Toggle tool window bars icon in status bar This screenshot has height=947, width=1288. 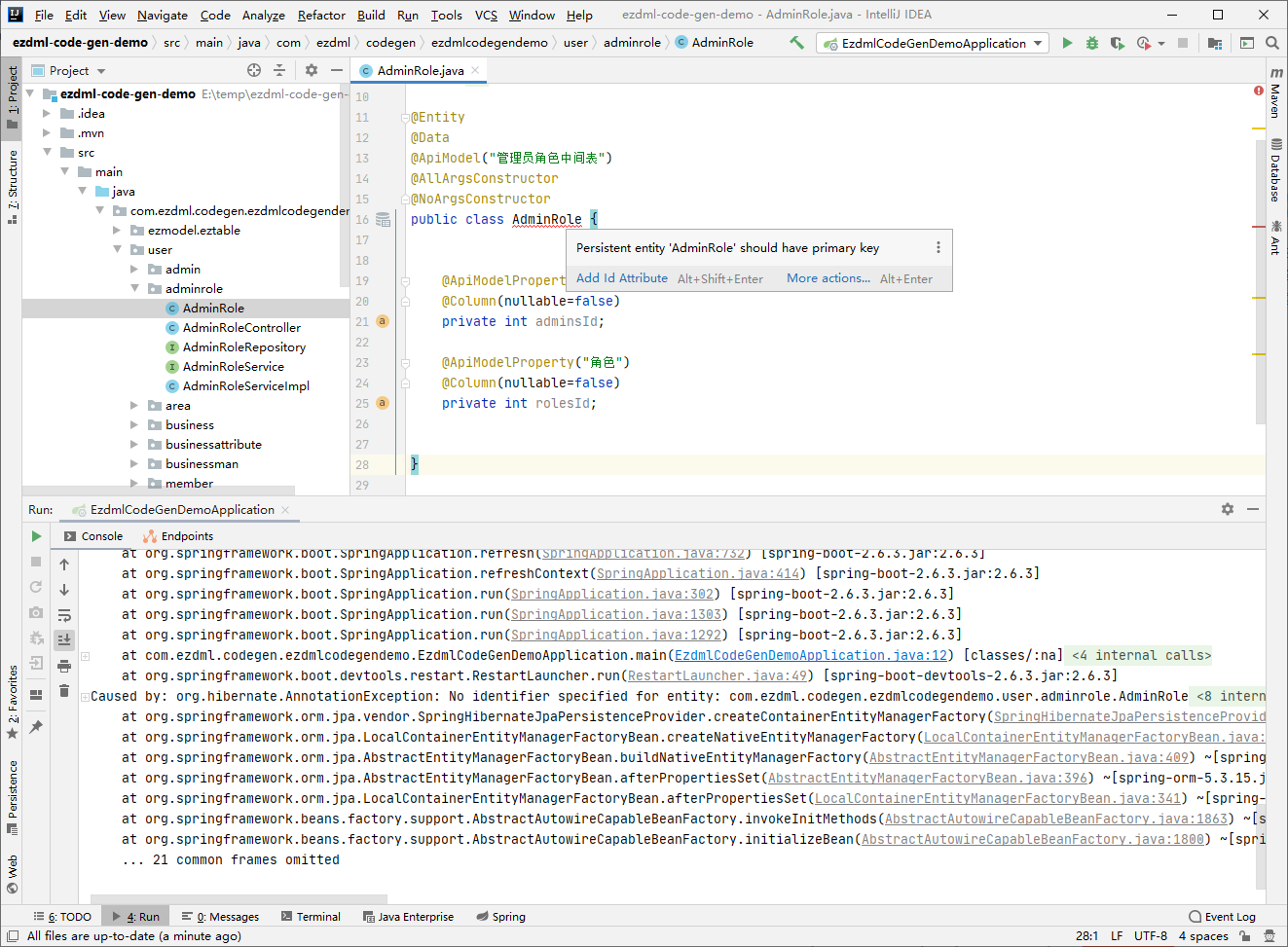[12, 936]
